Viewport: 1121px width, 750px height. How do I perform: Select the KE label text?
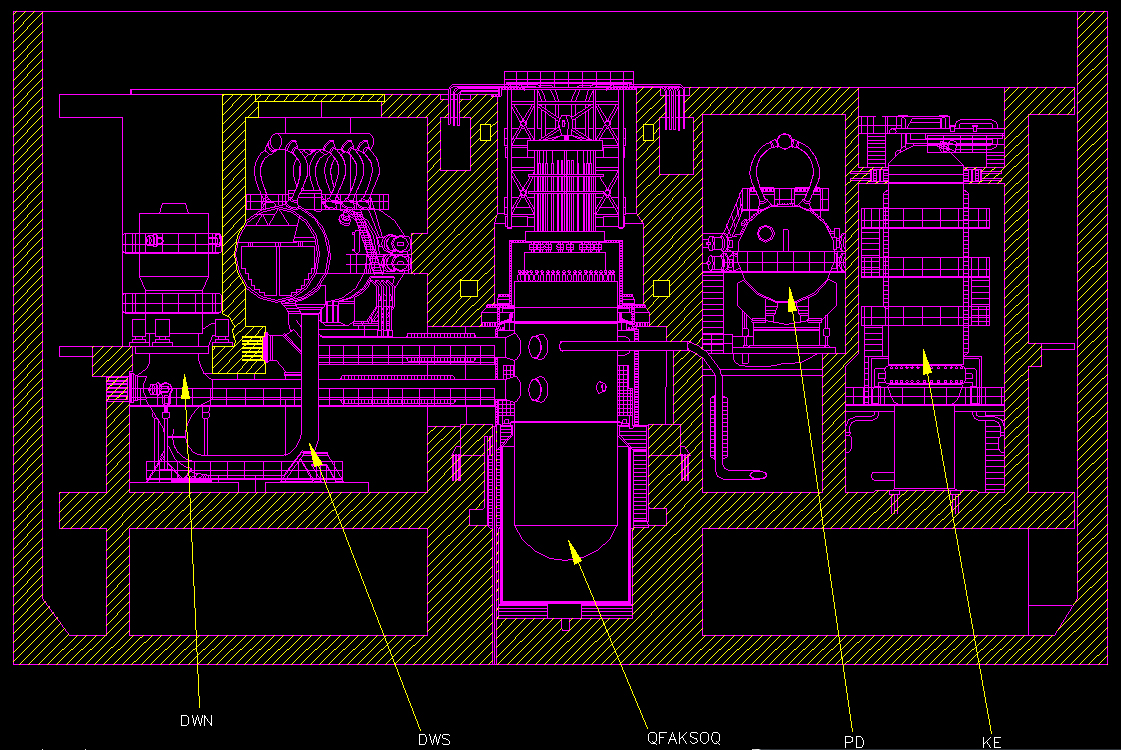click(992, 743)
